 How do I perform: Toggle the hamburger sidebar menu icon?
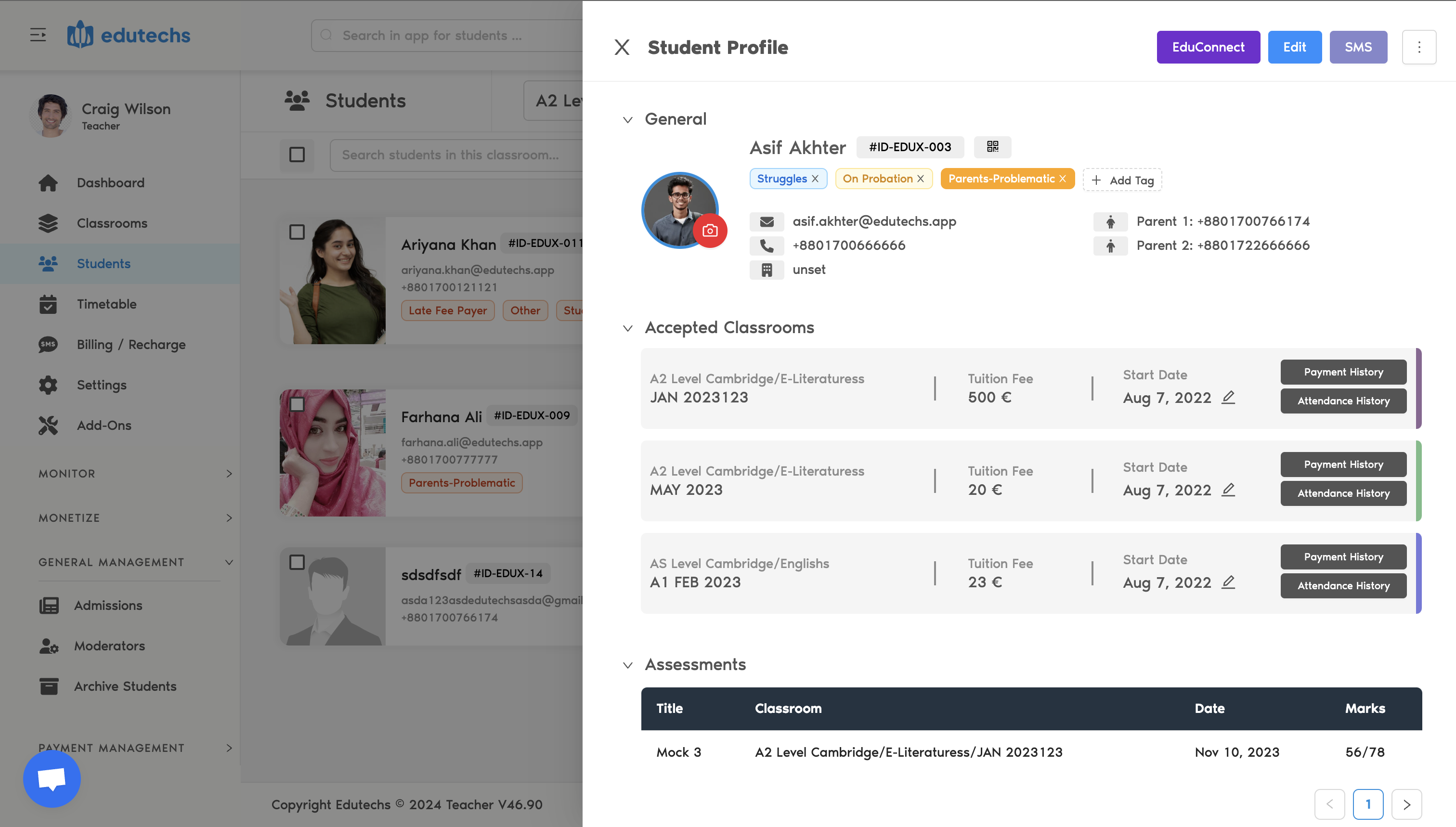tap(38, 35)
